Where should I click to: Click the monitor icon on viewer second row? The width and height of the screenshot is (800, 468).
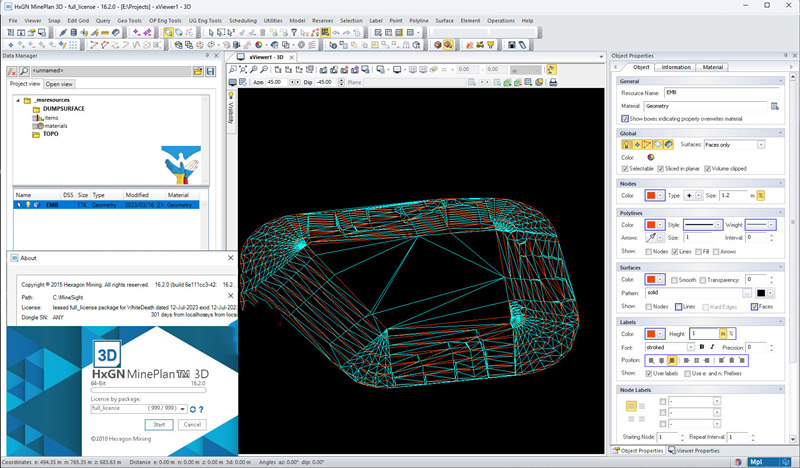point(233,82)
